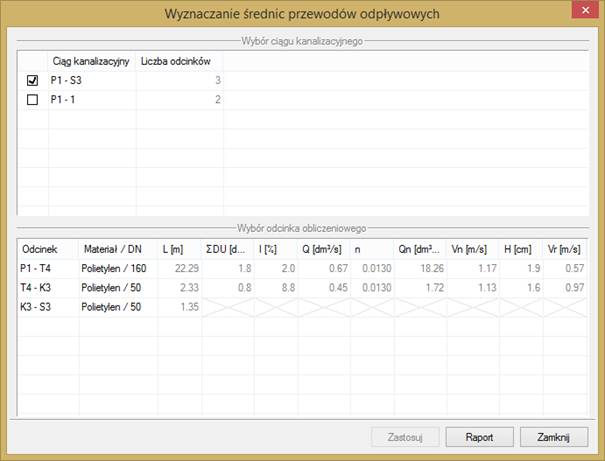Click the Polietylen / 160 cell
The width and height of the screenshot is (605, 461).
118,268
